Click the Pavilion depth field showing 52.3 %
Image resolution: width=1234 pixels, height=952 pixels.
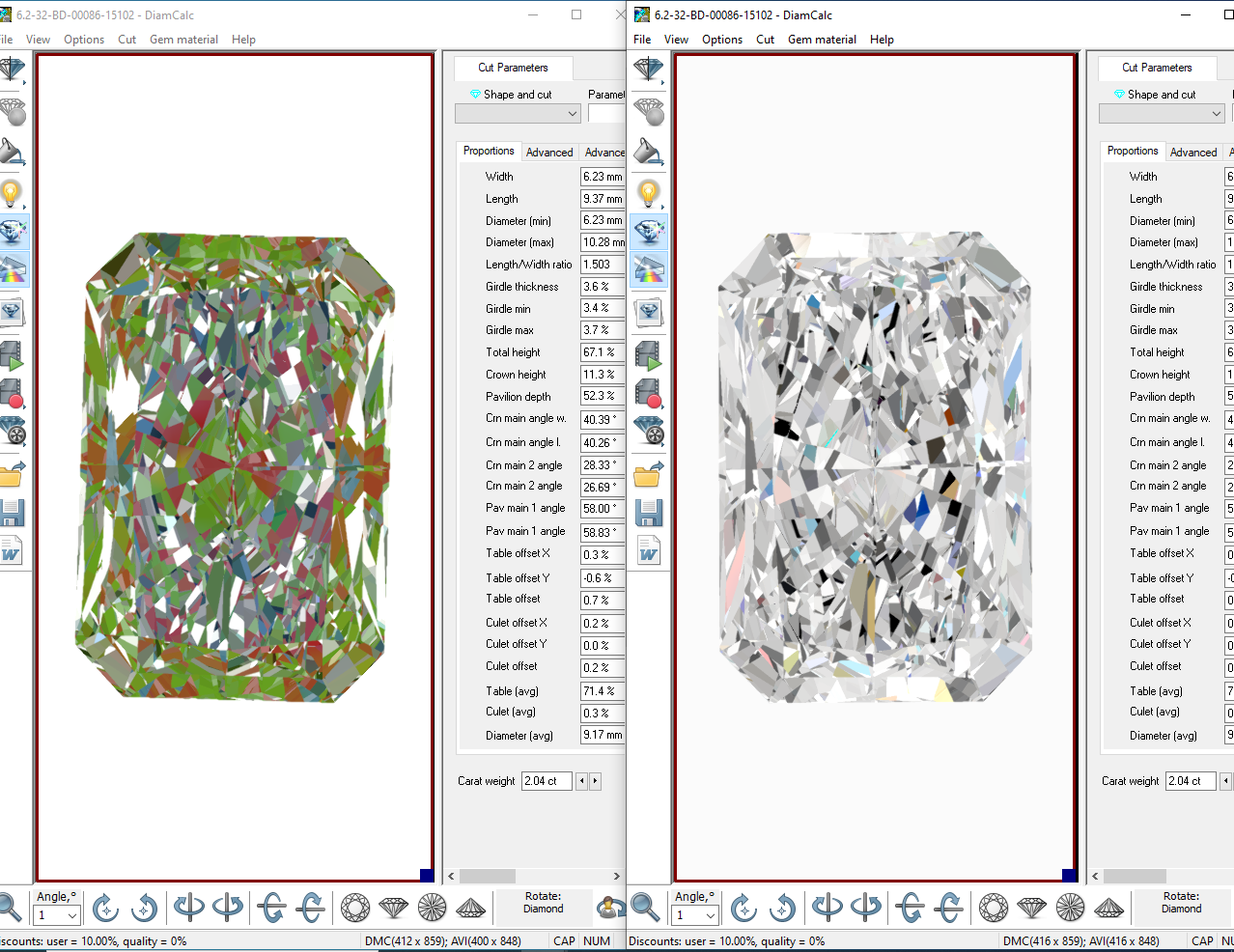coord(603,396)
